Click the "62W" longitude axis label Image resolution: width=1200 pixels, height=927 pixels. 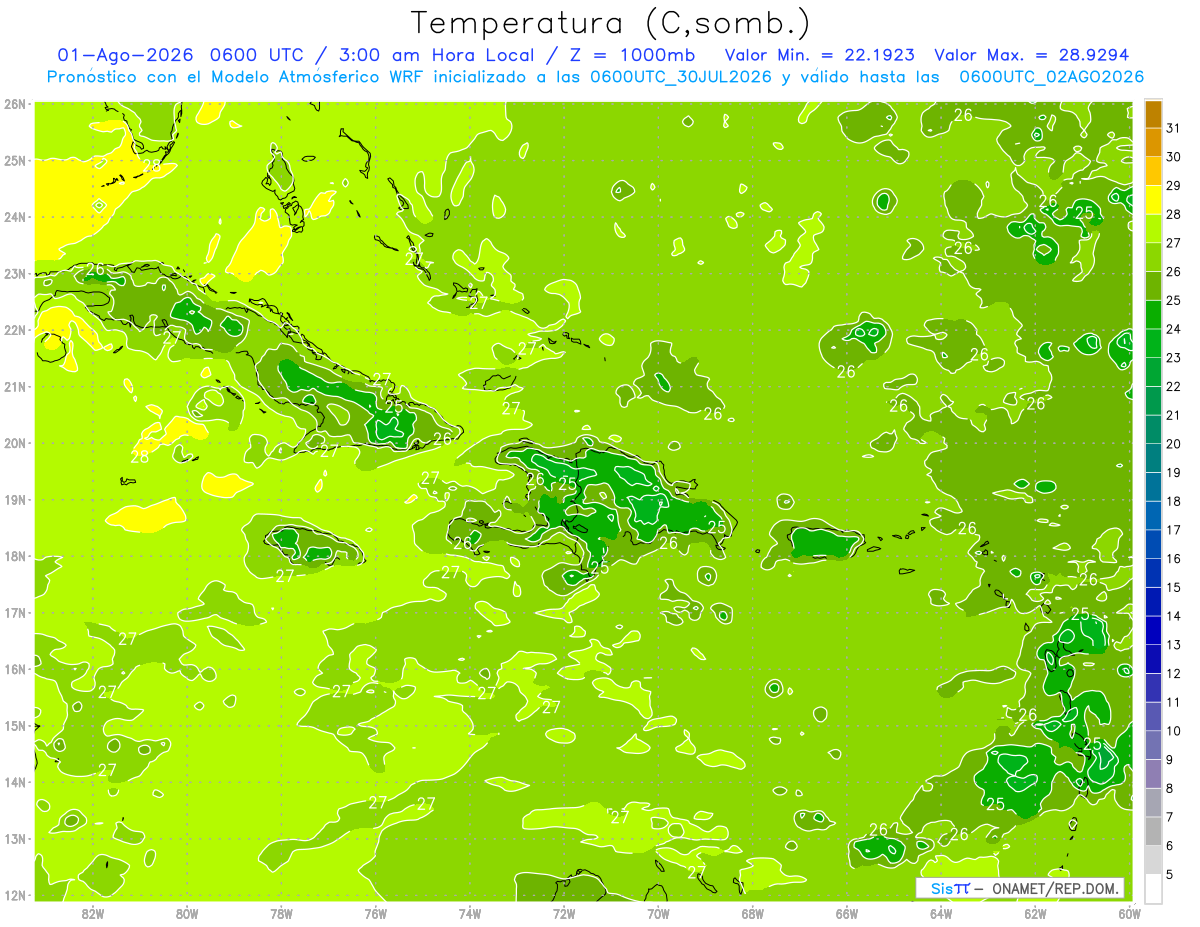(1035, 913)
